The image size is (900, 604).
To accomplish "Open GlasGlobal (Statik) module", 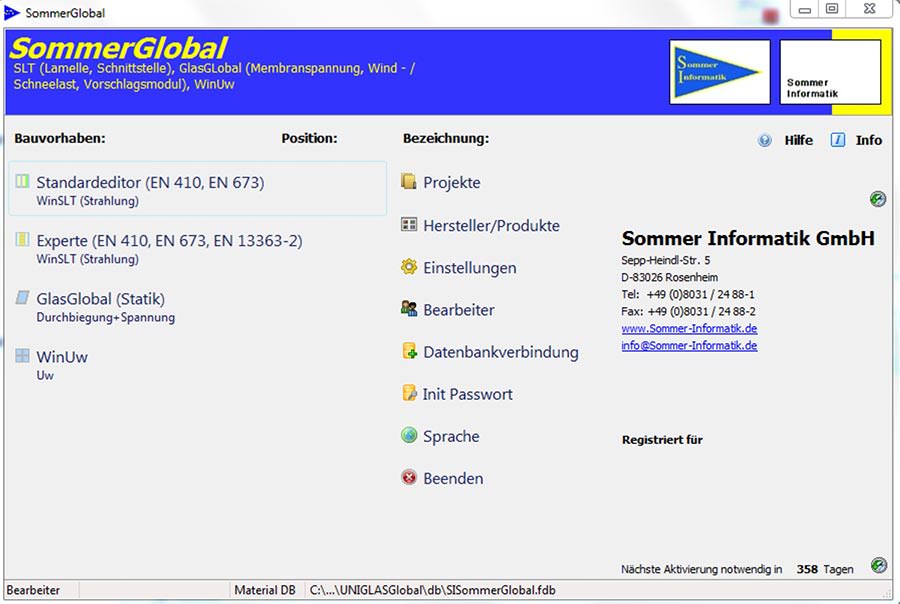I will click(100, 299).
